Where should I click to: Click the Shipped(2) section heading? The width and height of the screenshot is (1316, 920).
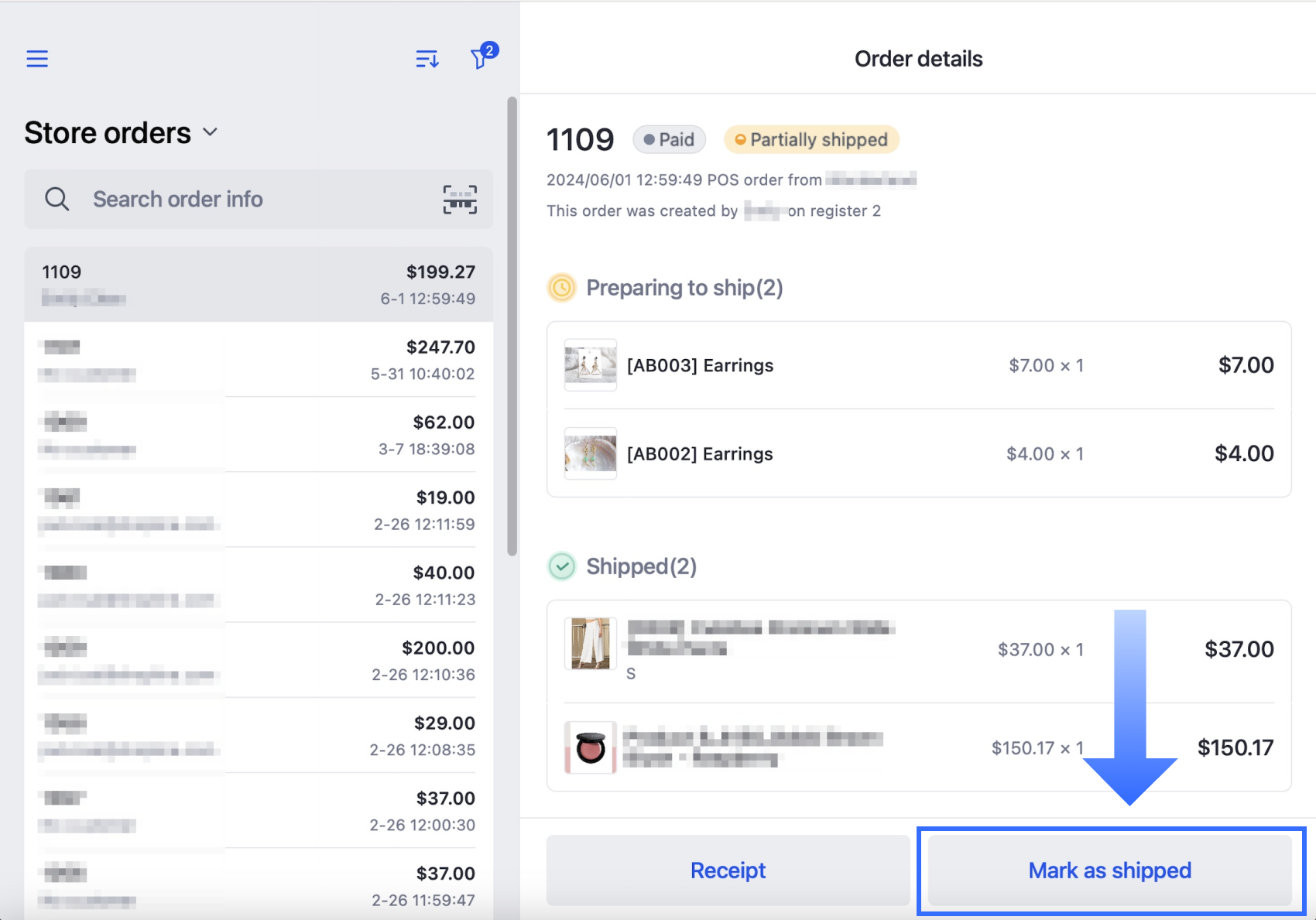click(x=642, y=566)
